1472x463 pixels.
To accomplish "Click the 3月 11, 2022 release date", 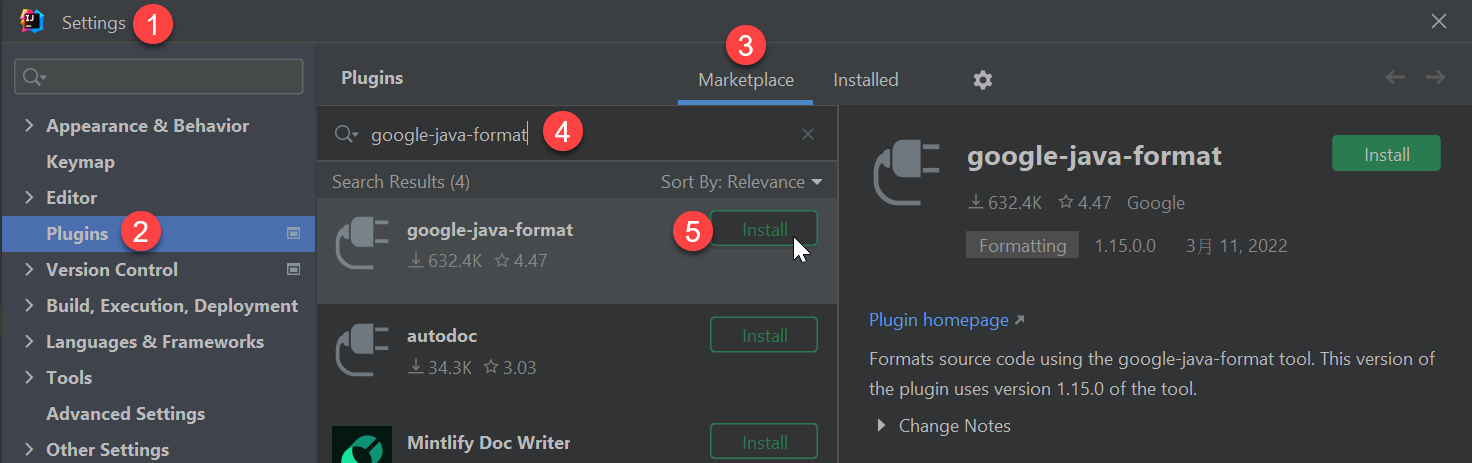I will pos(1236,245).
